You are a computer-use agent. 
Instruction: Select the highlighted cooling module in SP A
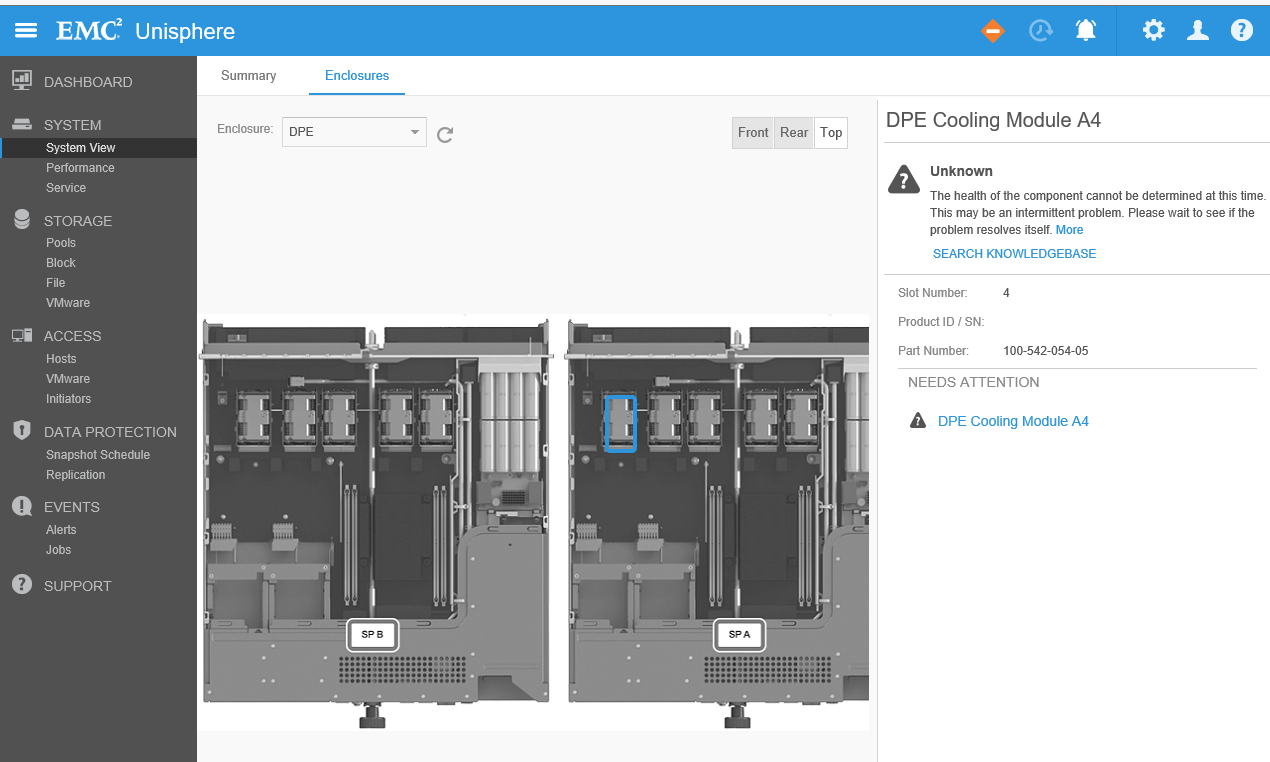[620, 423]
